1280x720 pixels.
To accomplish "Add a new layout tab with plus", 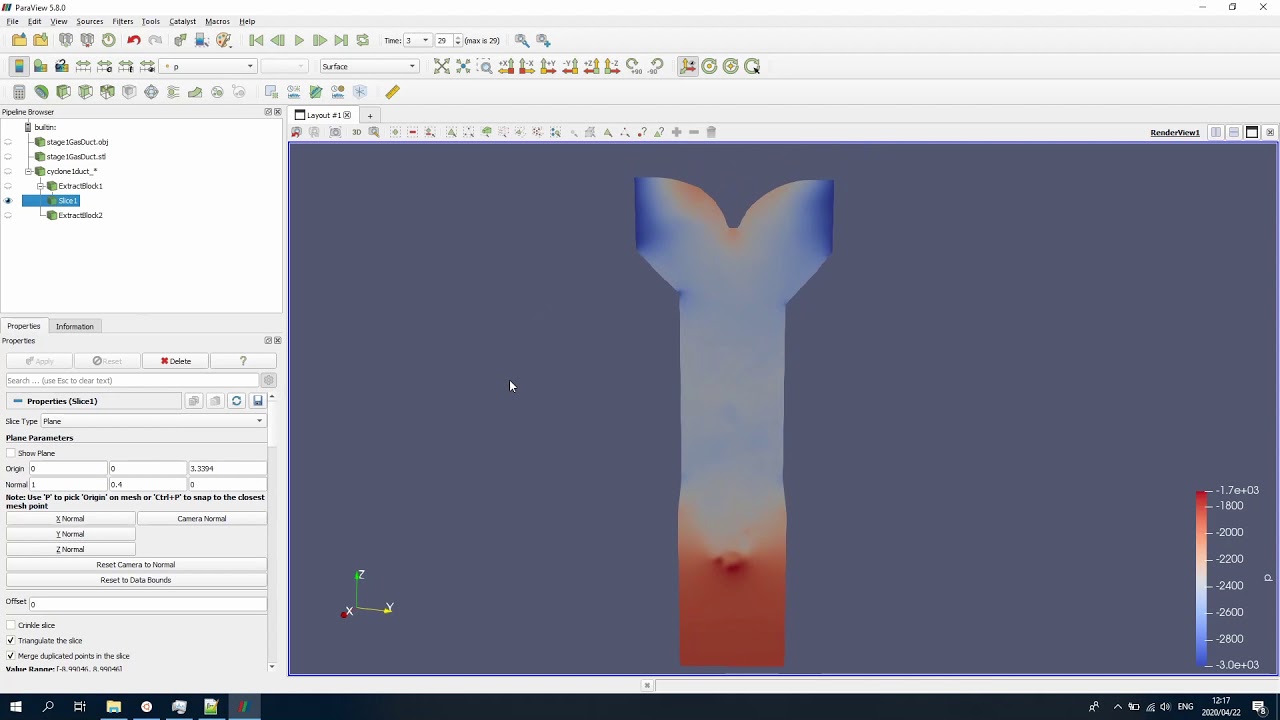I will tap(369, 116).
